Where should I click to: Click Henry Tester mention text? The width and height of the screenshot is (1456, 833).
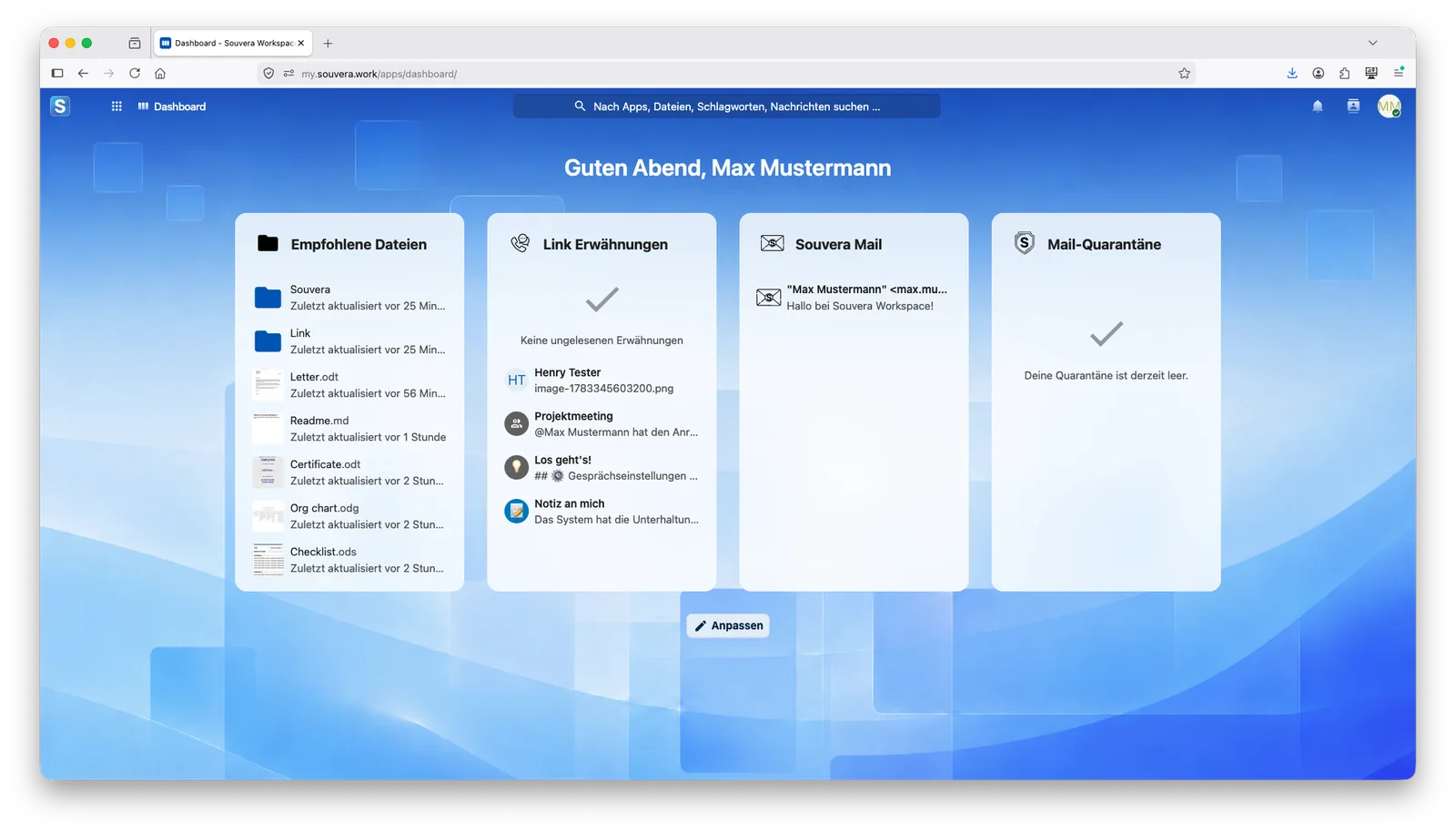pos(567,372)
